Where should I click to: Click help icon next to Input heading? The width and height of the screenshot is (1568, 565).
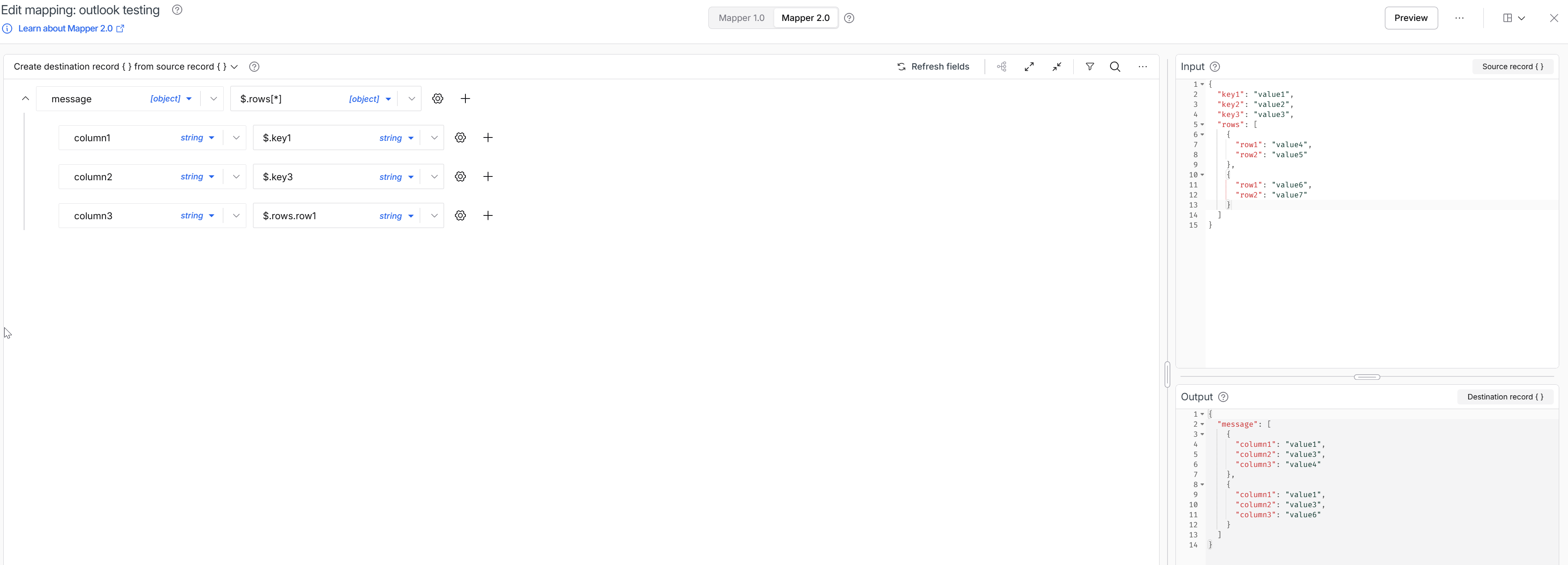[x=1214, y=67]
